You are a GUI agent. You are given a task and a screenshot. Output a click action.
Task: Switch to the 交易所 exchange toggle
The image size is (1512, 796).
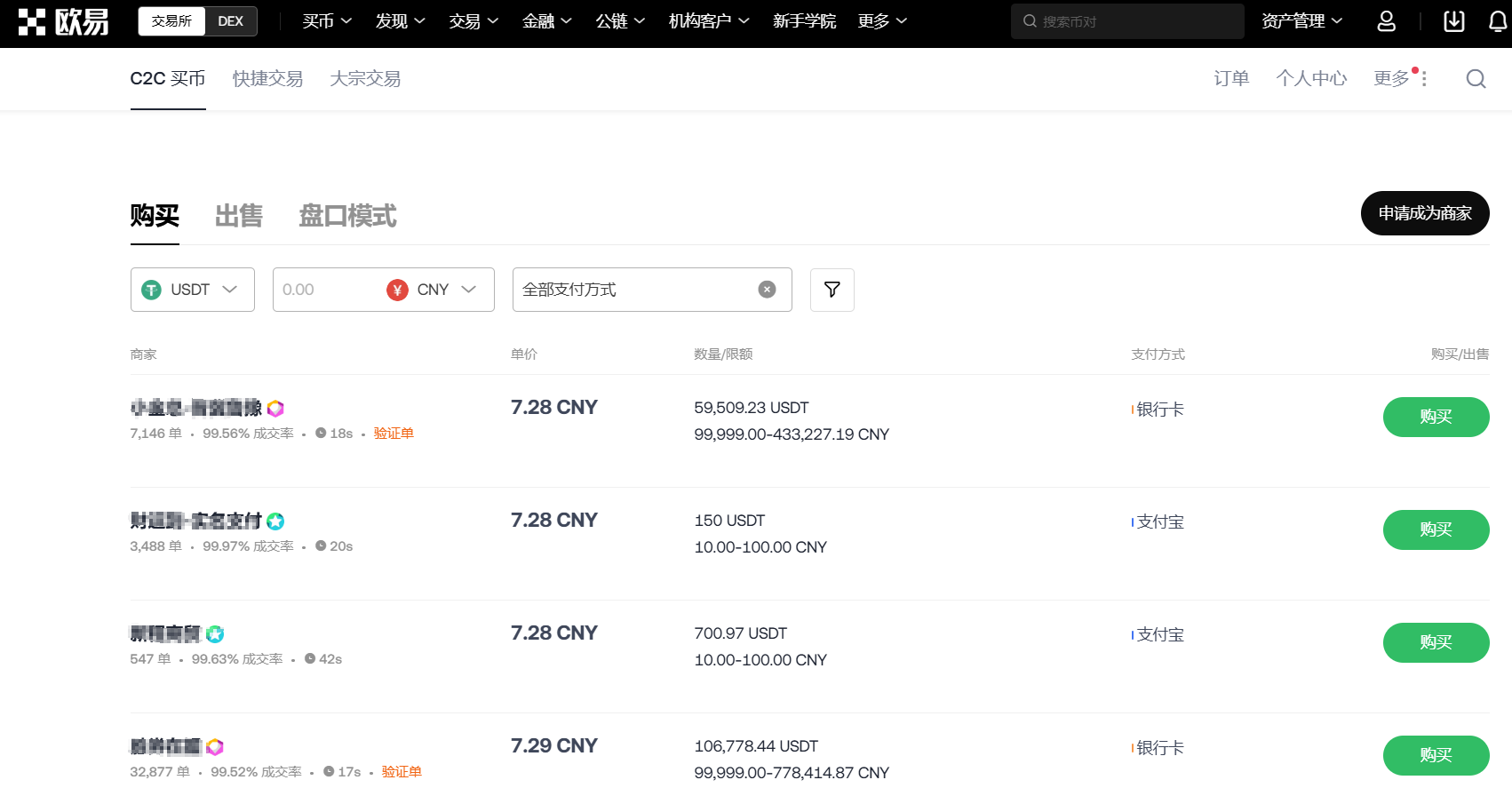tap(171, 21)
